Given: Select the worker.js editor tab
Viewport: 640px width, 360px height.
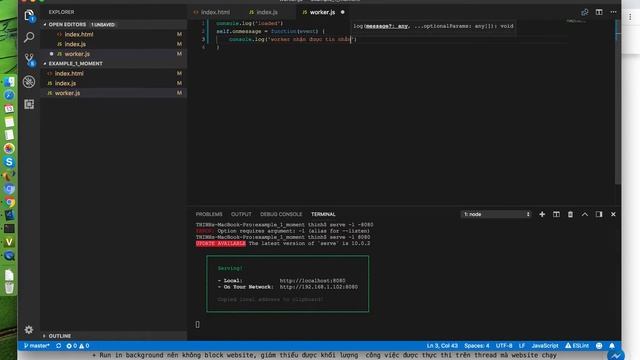Looking at the screenshot, I should (322, 12).
